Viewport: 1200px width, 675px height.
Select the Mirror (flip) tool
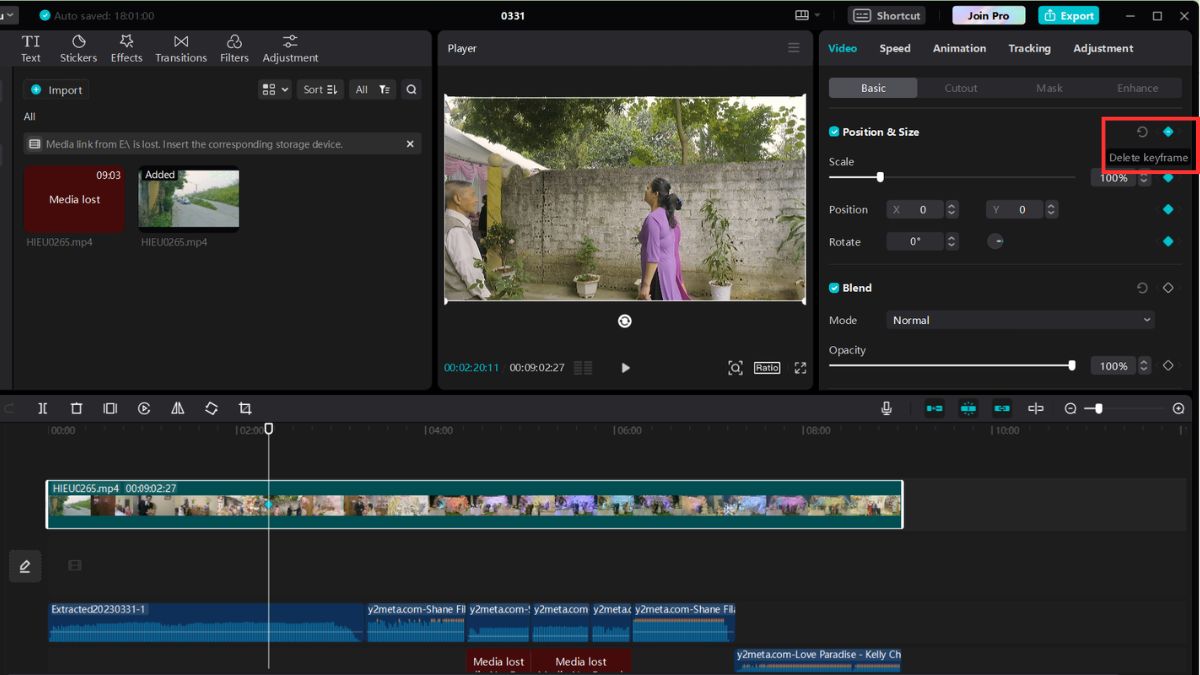(177, 408)
